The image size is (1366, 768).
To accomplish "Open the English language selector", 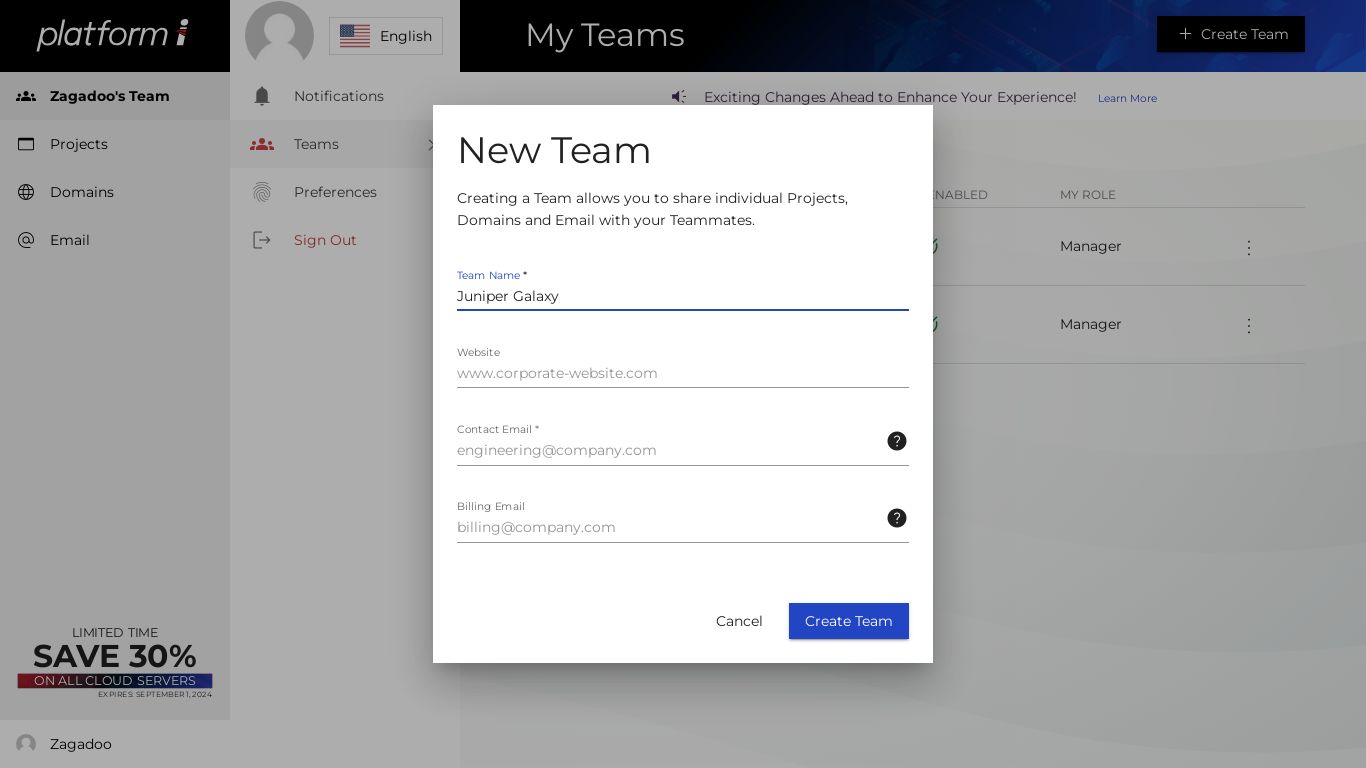I will click(386, 36).
